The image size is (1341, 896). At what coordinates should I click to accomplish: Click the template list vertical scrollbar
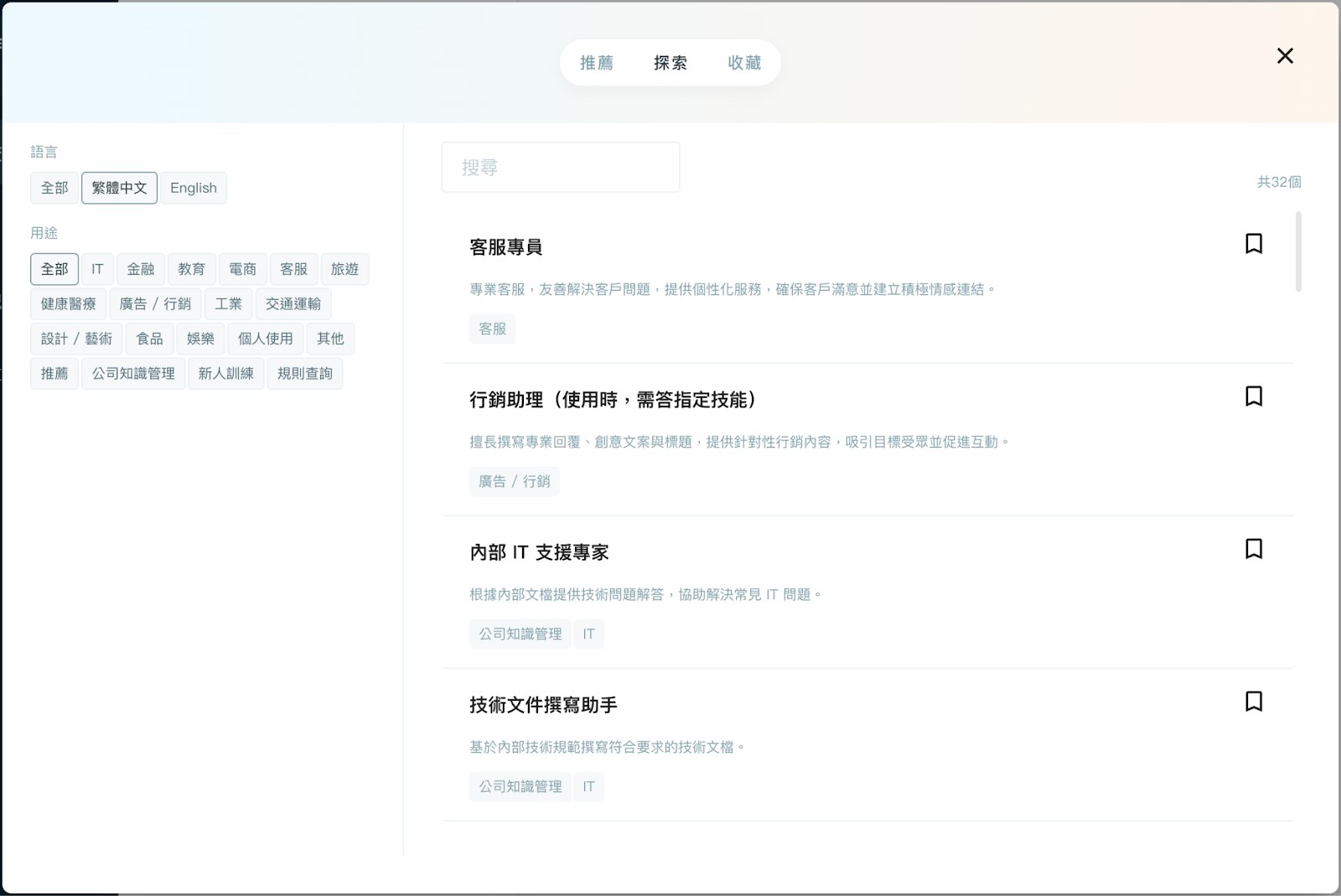(x=1298, y=251)
